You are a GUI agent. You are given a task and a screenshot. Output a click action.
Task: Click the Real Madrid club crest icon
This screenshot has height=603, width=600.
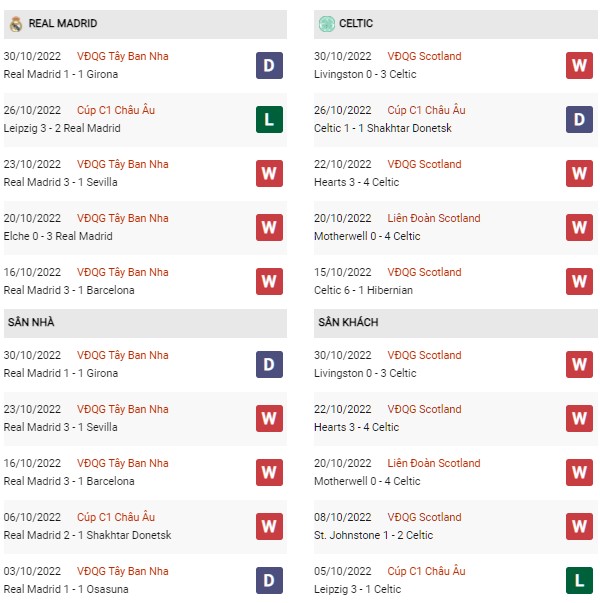click(x=16, y=24)
